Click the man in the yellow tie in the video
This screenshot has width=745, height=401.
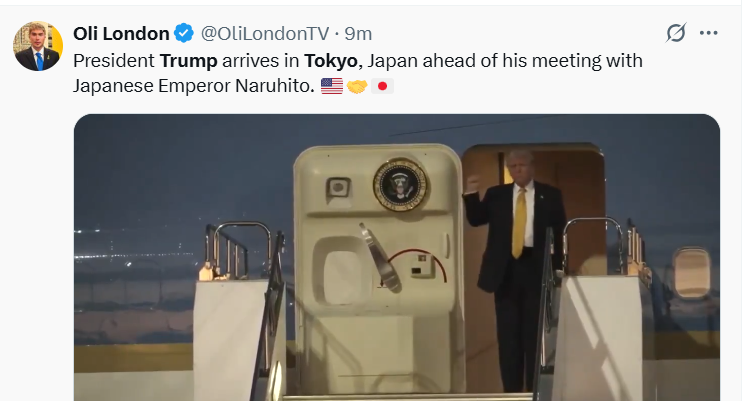[x=515, y=268]
